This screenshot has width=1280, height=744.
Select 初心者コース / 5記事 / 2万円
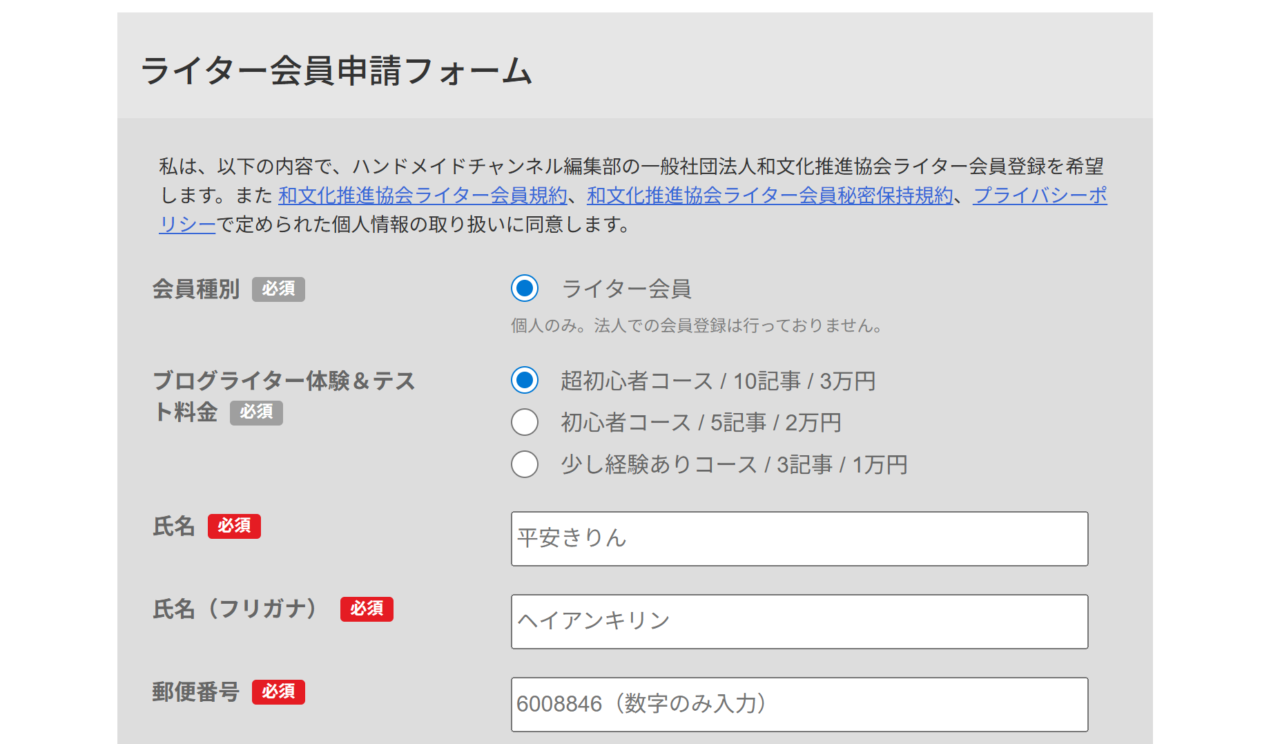coord(525,423)
